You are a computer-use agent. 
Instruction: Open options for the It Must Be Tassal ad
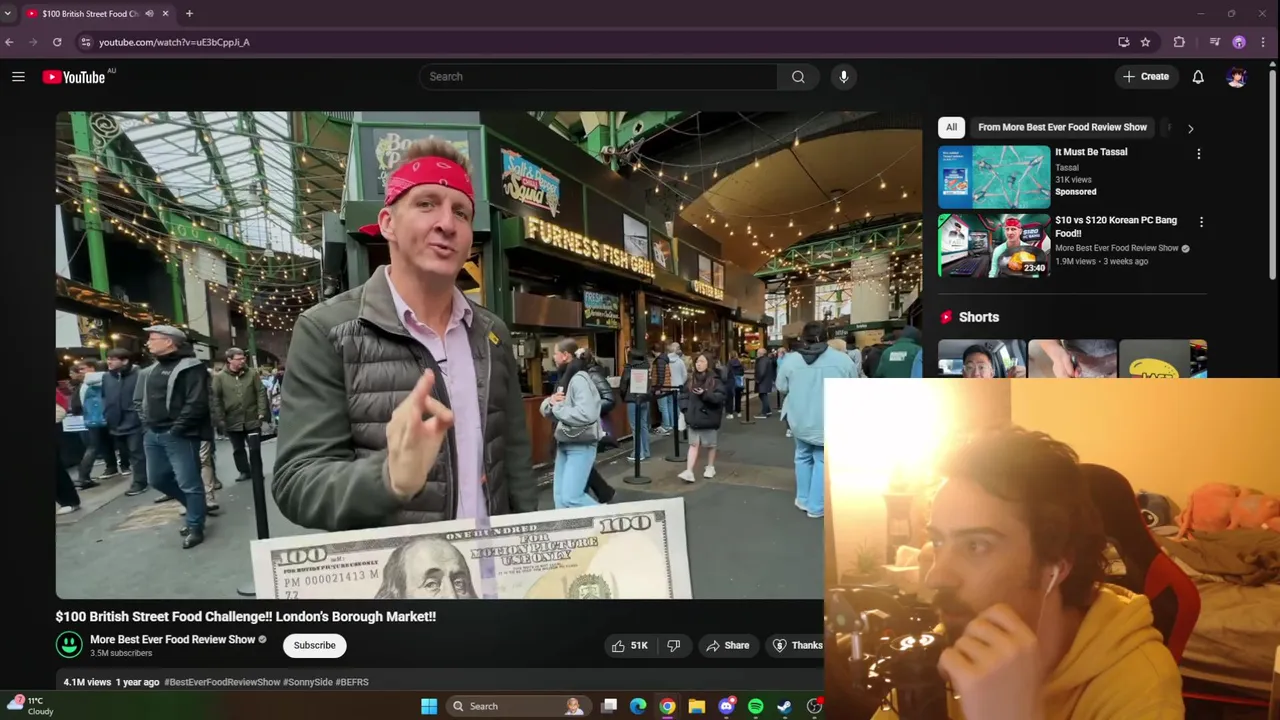(1198, 154)
